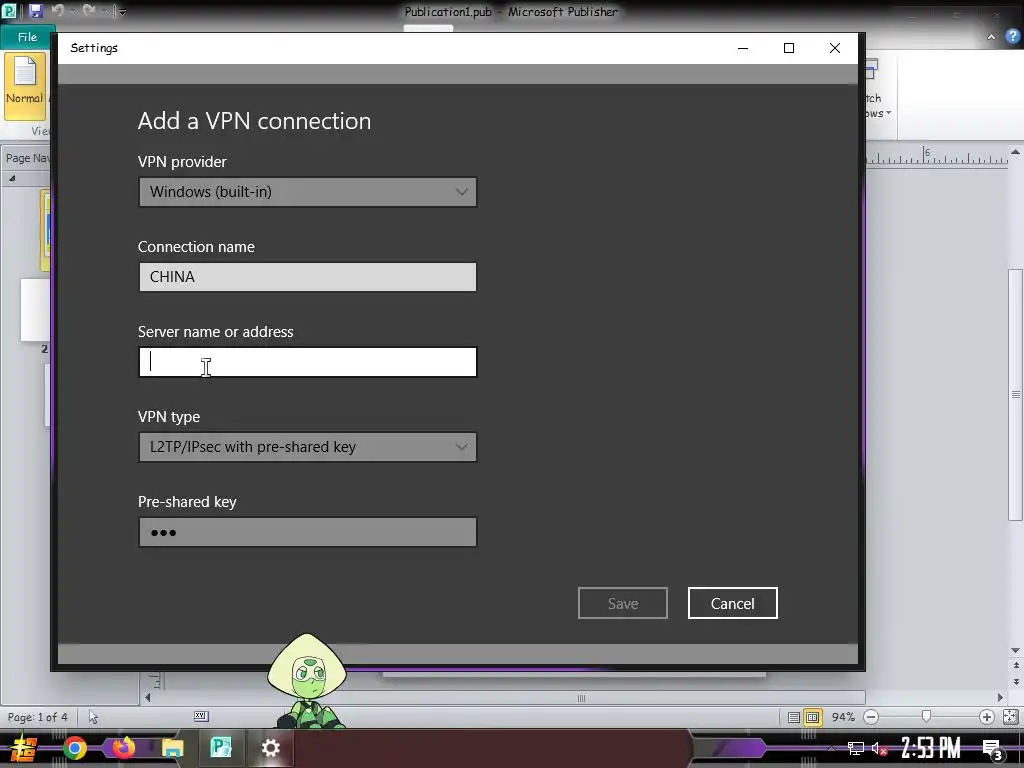Viewport: 1024px width, 768px height.
Task: Collapse the Page Navigation section triangle
Action: tap(12, 178)
